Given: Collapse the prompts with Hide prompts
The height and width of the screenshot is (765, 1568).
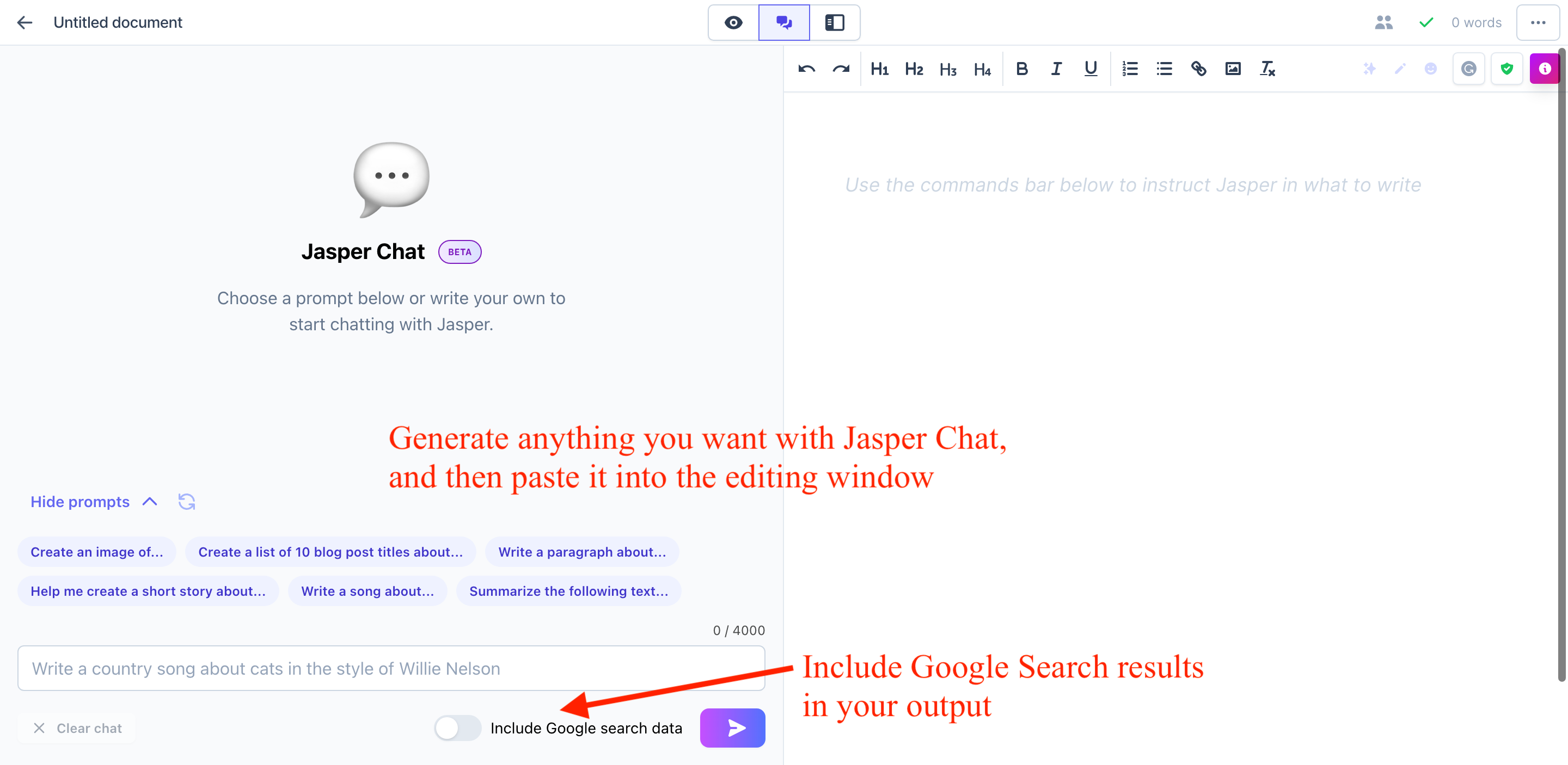Looking at the screenshot, I should click(x=94, y=502).
